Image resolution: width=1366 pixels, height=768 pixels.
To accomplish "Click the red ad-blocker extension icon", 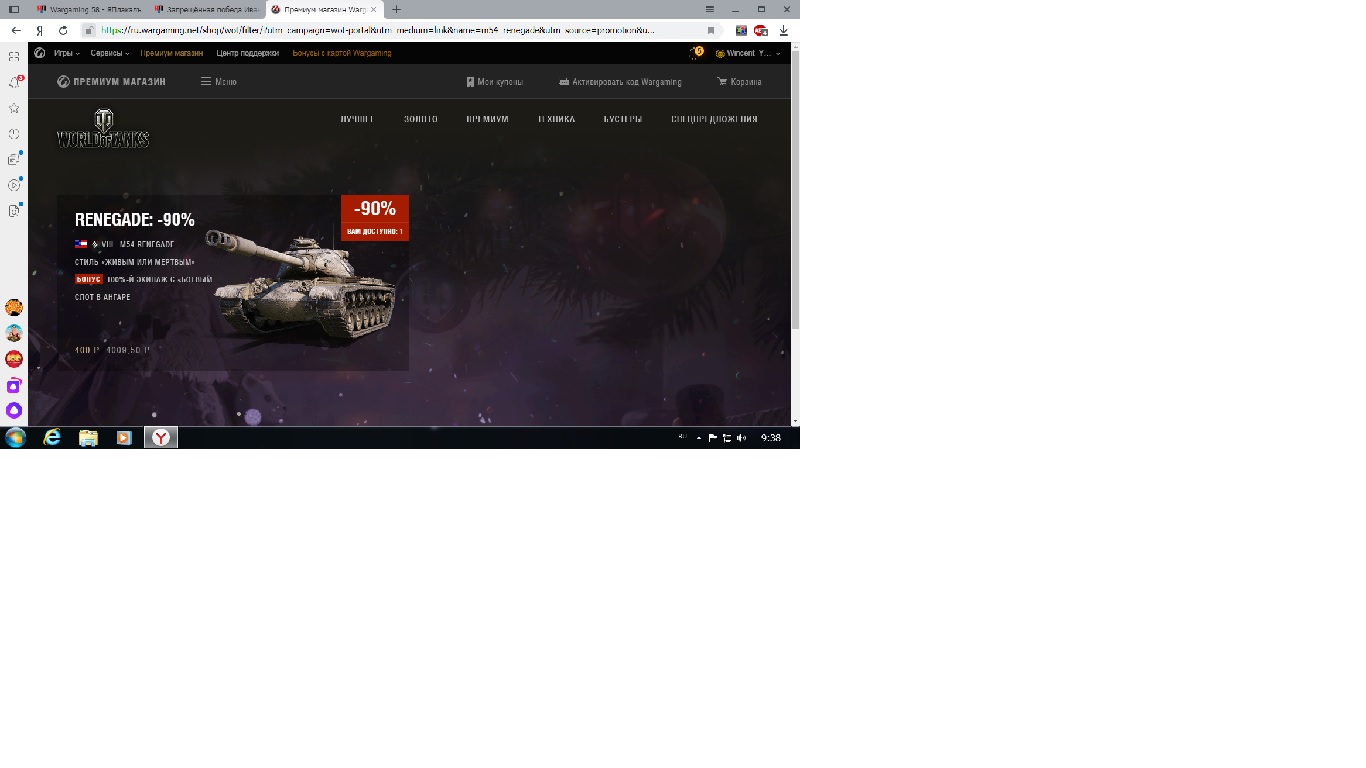I will (x=761, y=31).
